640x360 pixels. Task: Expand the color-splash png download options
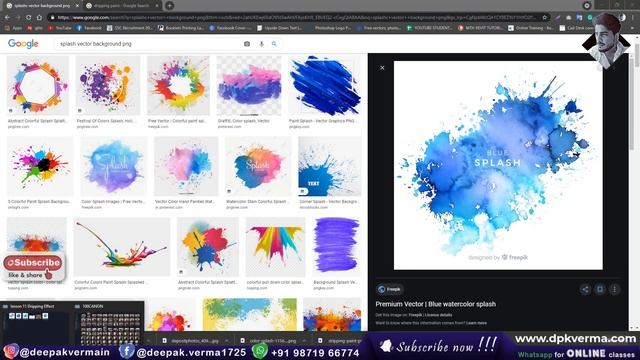(304, 340)
